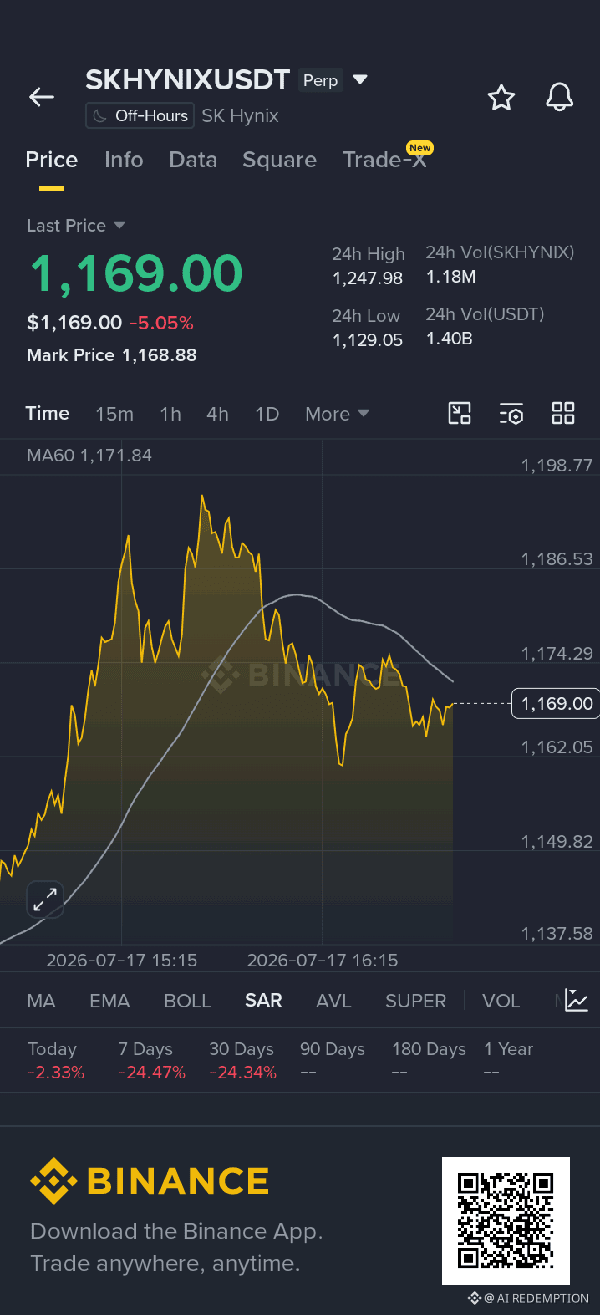Toggle the SAR indicator
Viewport: 600px width, 1315px height.
264,1001
